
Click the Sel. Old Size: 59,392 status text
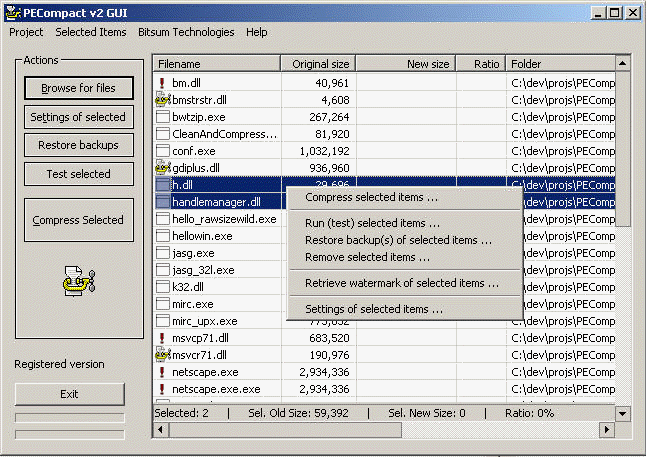click(x=298, y=413)
